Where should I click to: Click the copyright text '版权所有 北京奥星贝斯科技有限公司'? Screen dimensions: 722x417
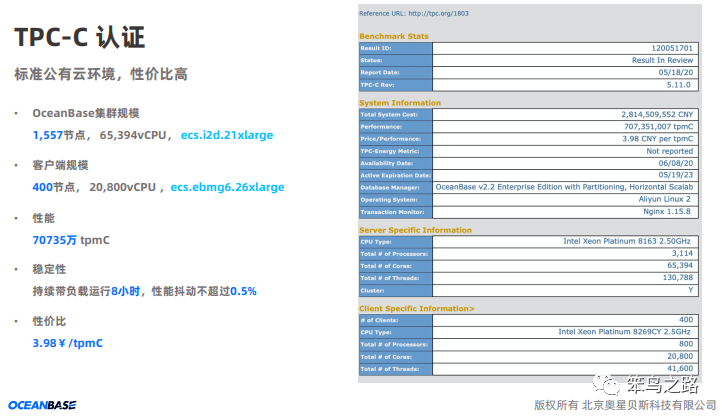tap(625, 405)
